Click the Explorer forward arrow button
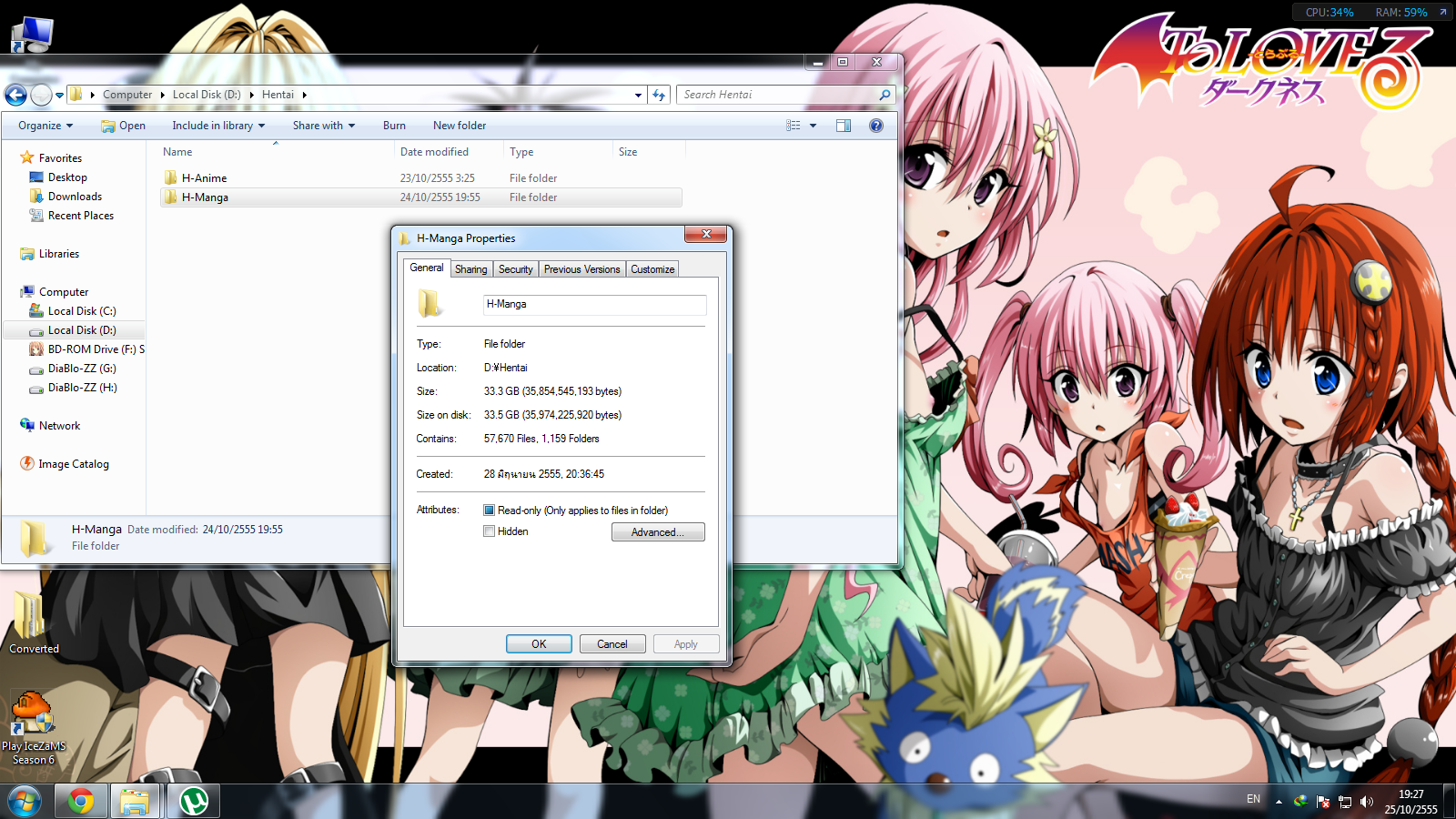This screenshot has width=1456, height=819. tap(41, 95)
